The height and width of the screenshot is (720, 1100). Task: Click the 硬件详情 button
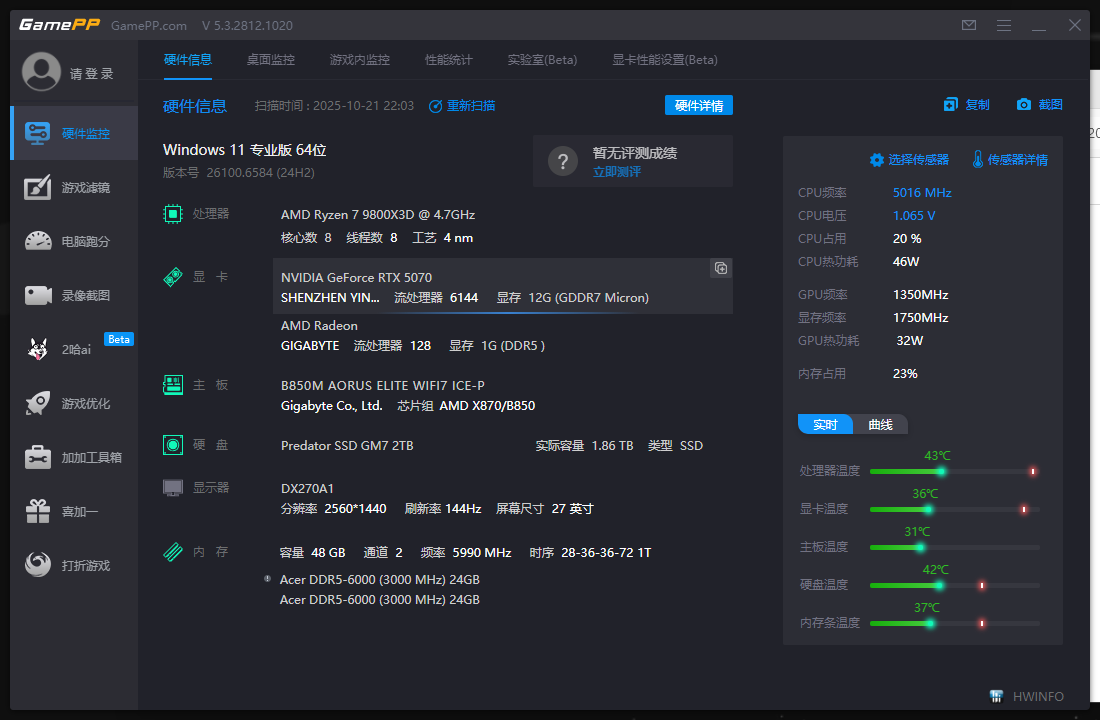click(x=698, y=105)
